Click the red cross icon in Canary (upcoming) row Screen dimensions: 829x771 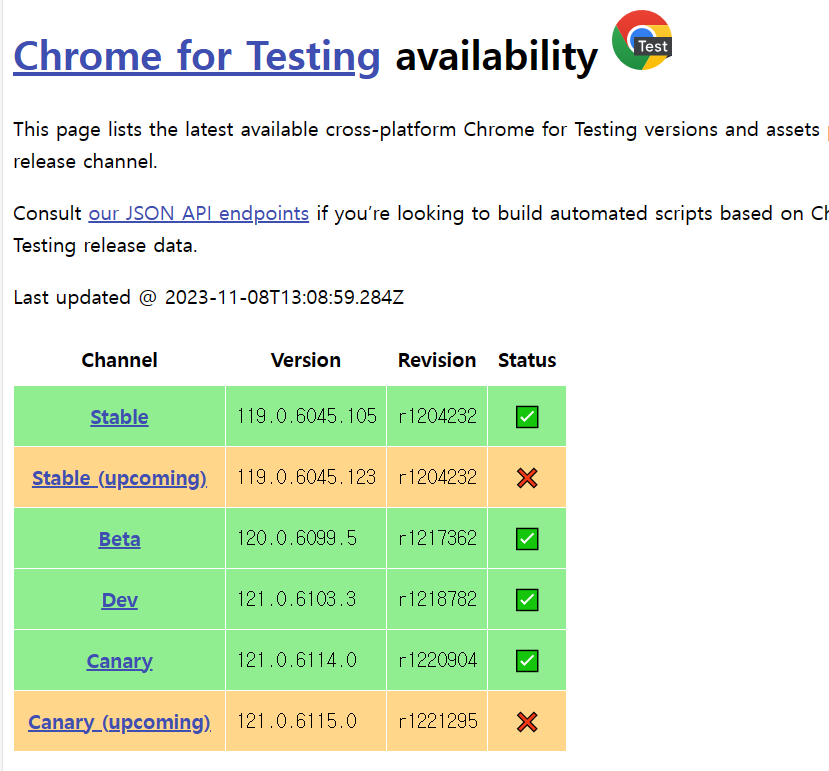click(x=527, y=722)
